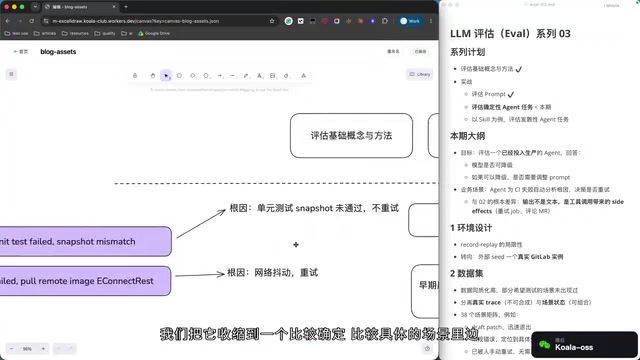Screen dimensions: 640x360
Task: Toggle the Excalidraw keep-tool-active lock
Action: pyautogui.click(x=135, y=76)
